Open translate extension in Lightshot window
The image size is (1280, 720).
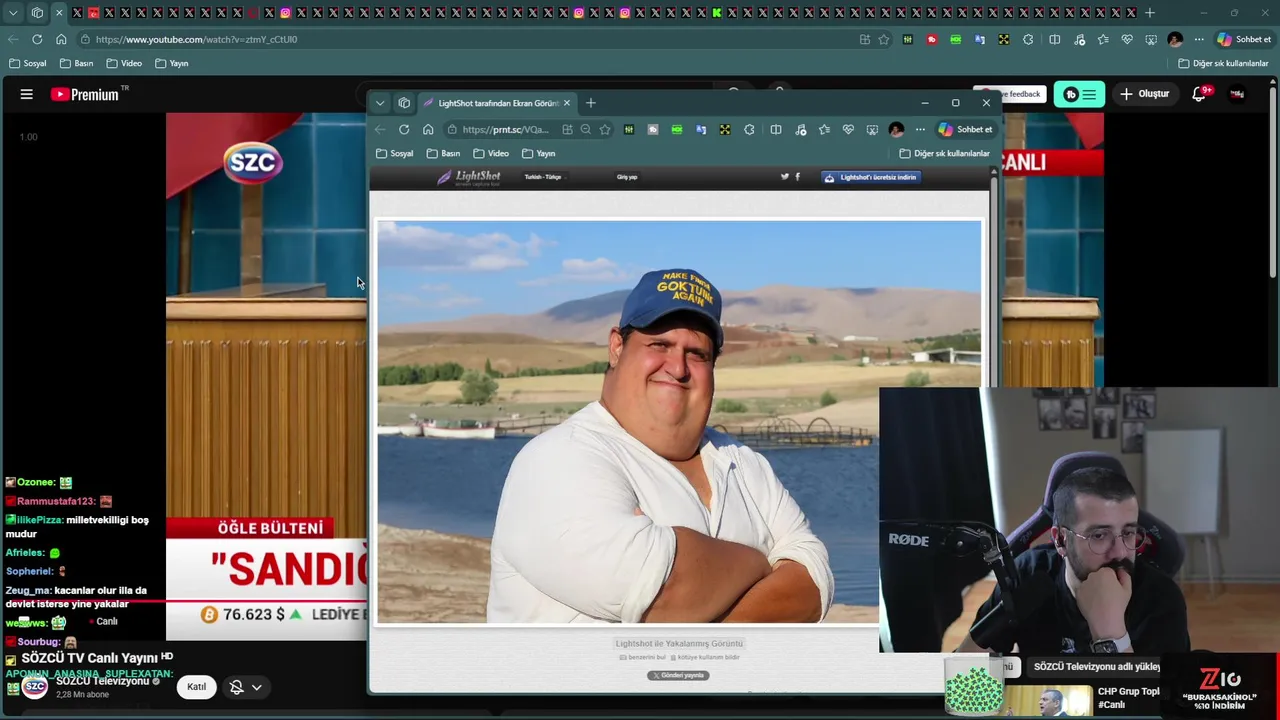coord(701,129)
